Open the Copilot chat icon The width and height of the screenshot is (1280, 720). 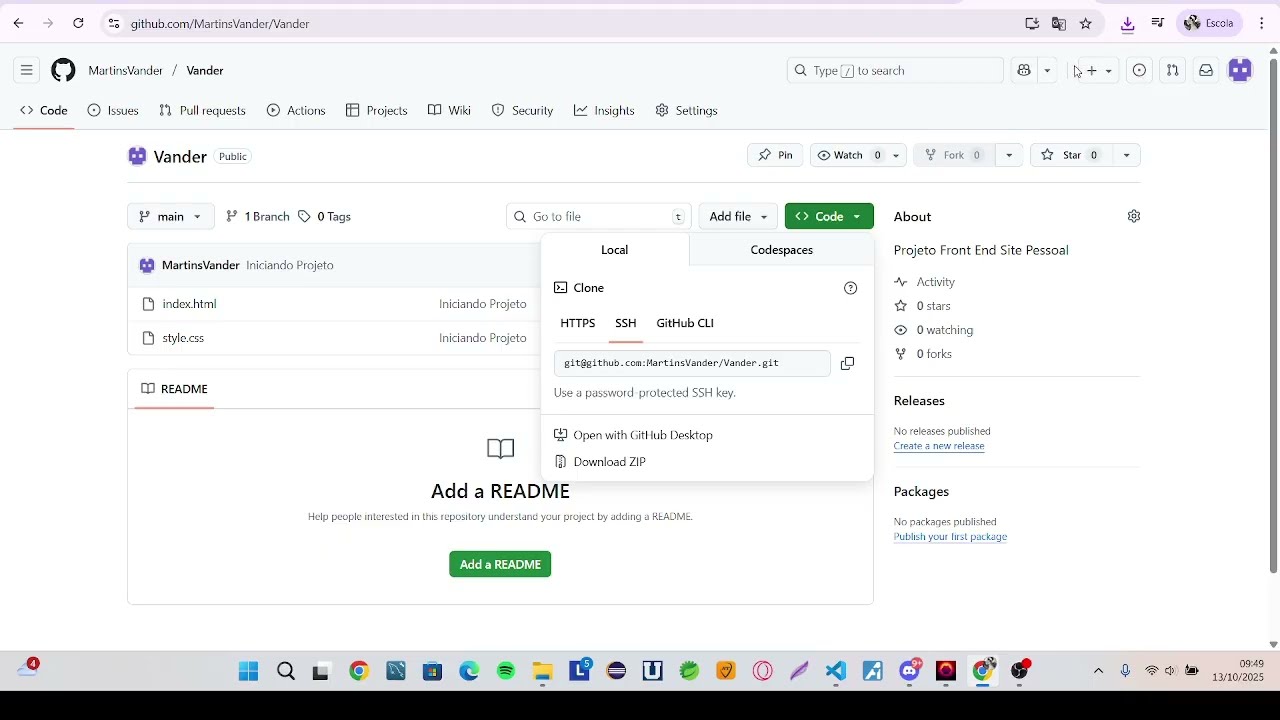point(1024,70)
